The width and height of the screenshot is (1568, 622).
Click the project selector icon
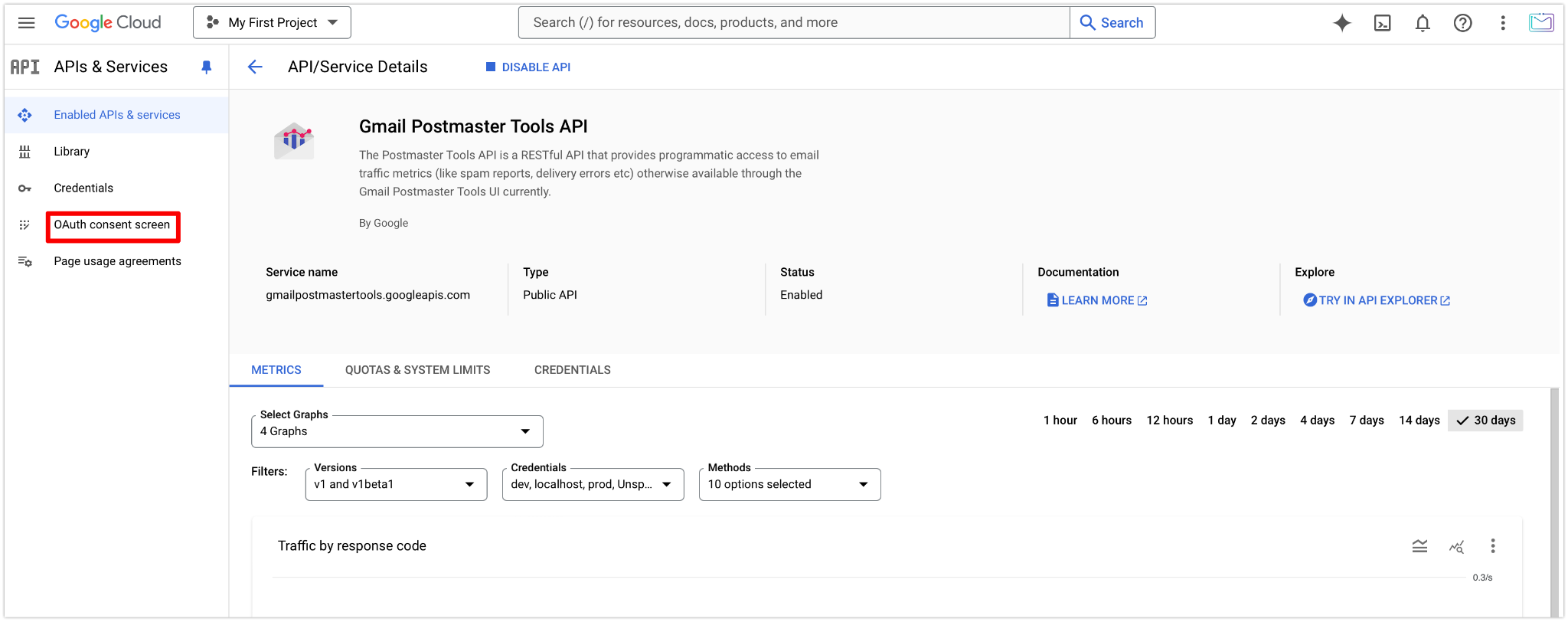[x=213, y=23]
